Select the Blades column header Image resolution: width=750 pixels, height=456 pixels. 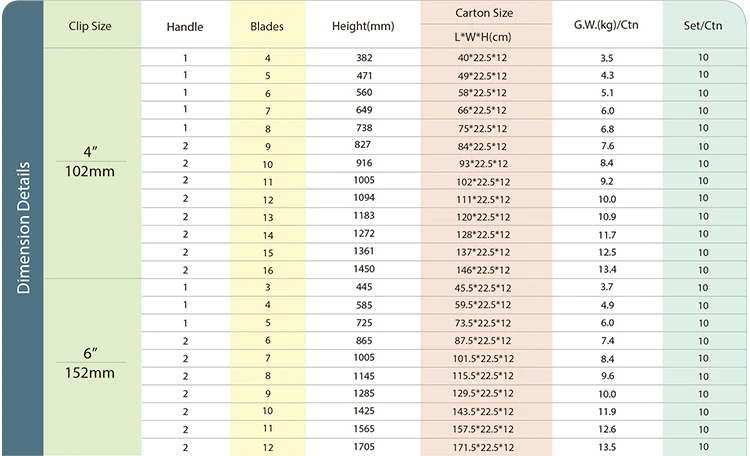point(267,26)
